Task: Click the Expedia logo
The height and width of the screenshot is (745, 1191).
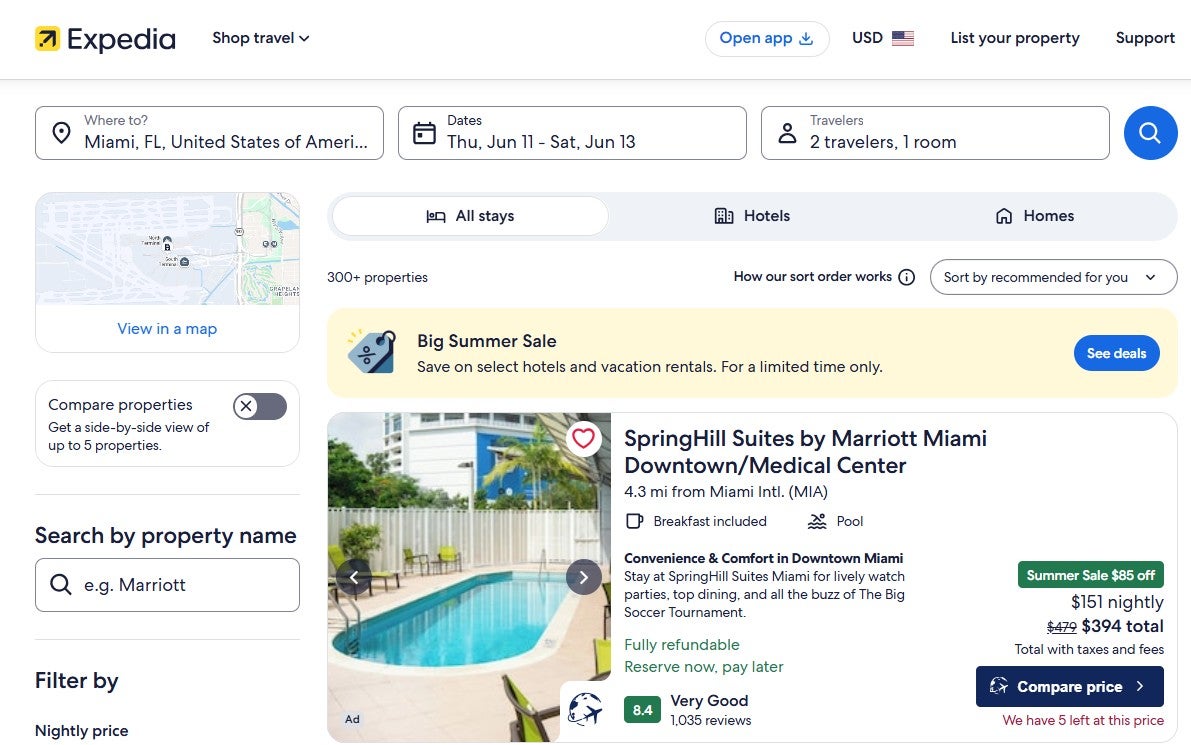Action: tap(105, 39)
